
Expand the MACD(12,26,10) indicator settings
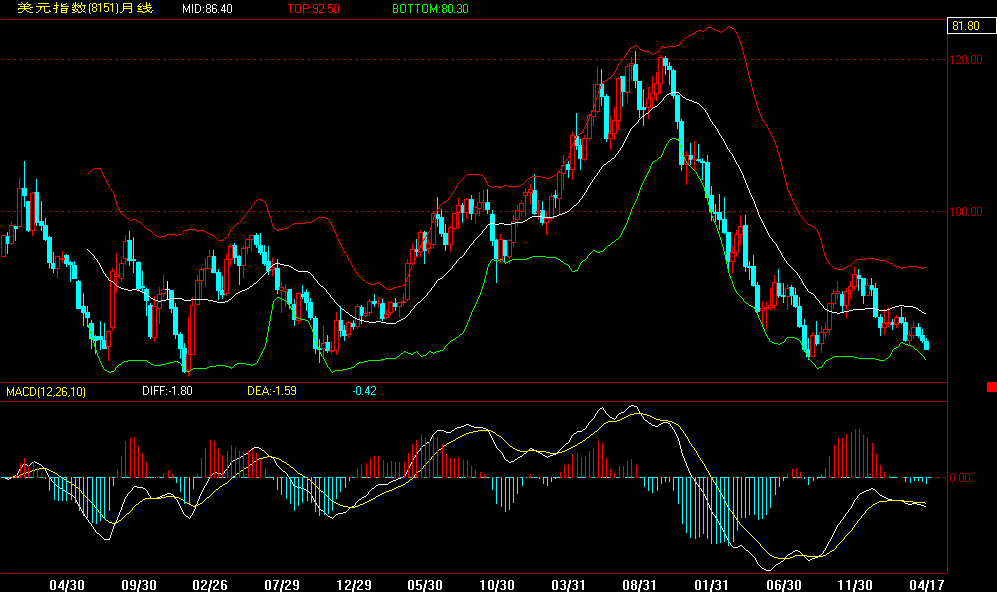point(48,391)
